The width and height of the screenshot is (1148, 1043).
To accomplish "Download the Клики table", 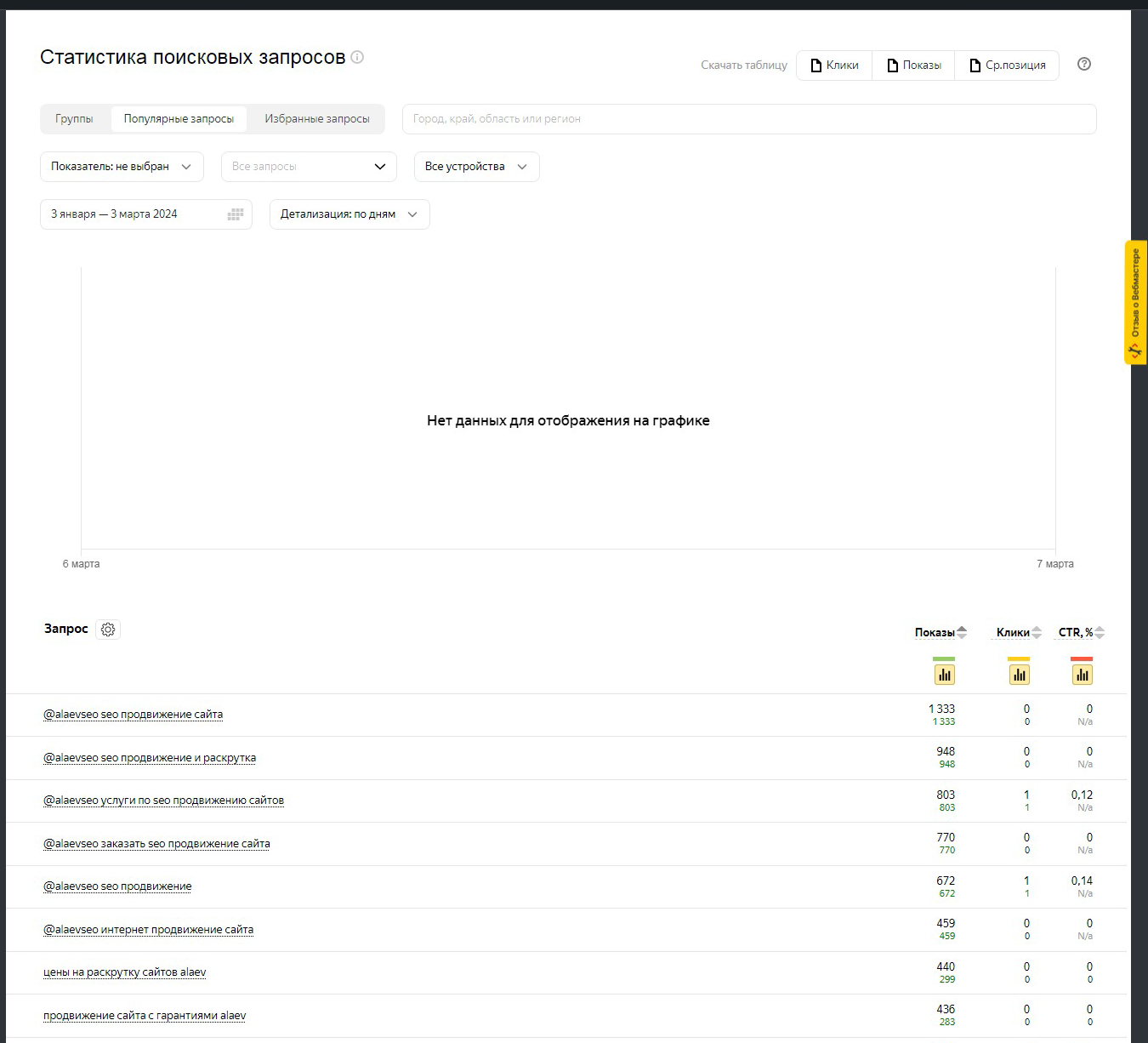I will [834, 66].
